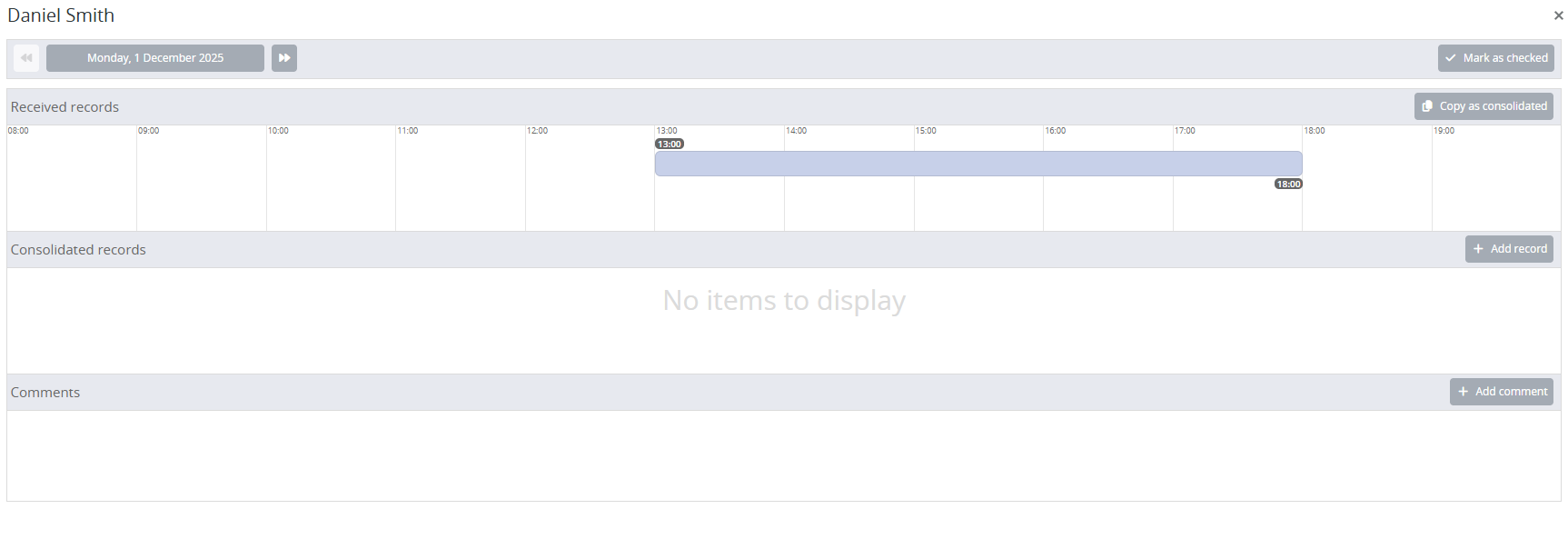Screen dimensions: 1568x539
Task: Click the Received records section header
Action: (65, 107)
